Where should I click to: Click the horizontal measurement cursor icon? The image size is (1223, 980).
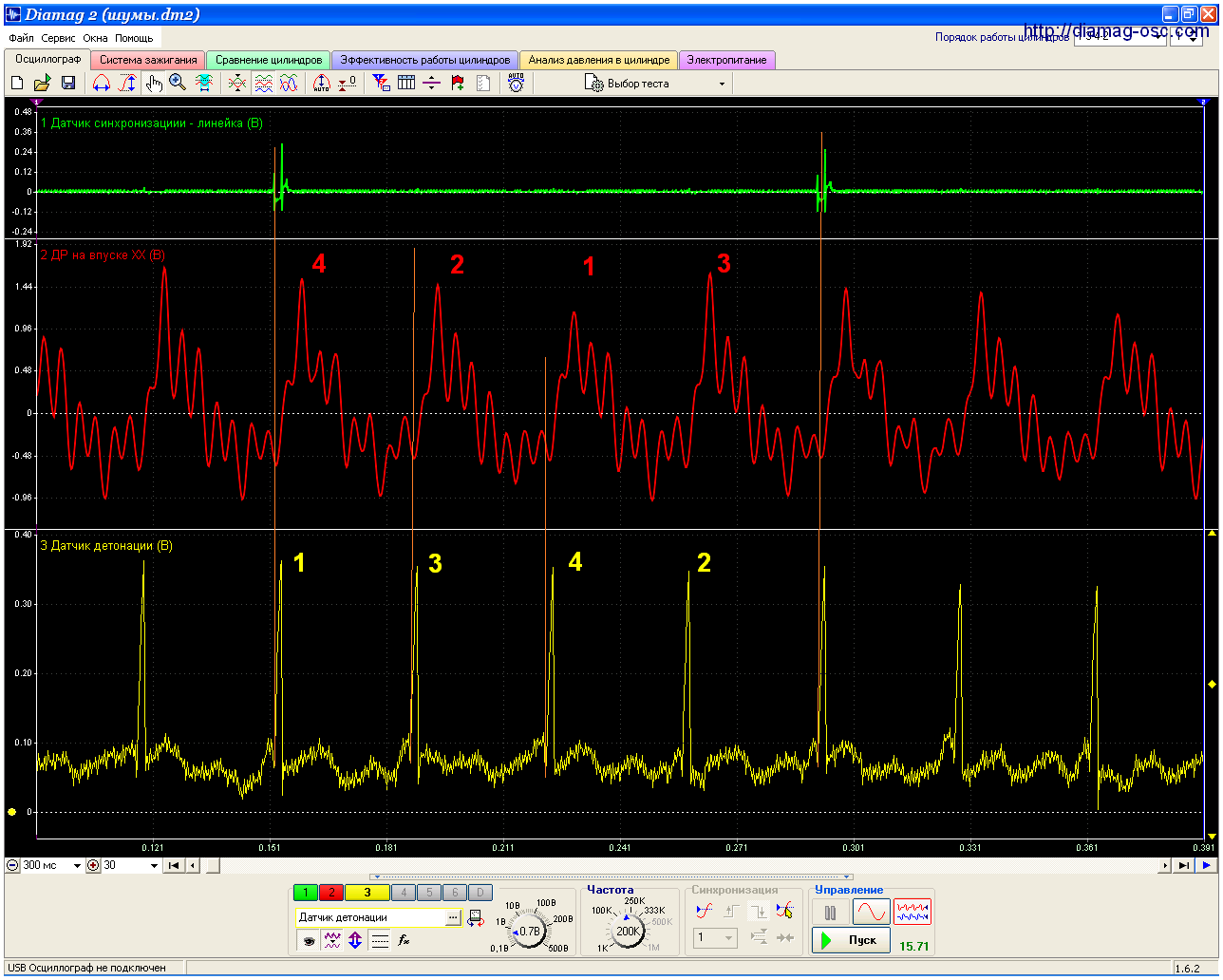101,84
